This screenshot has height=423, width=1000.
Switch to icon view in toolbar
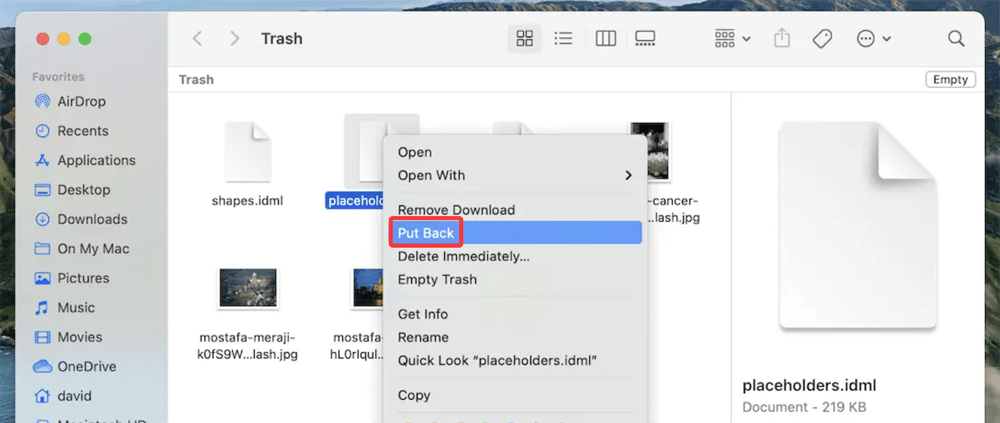point(524,39)
